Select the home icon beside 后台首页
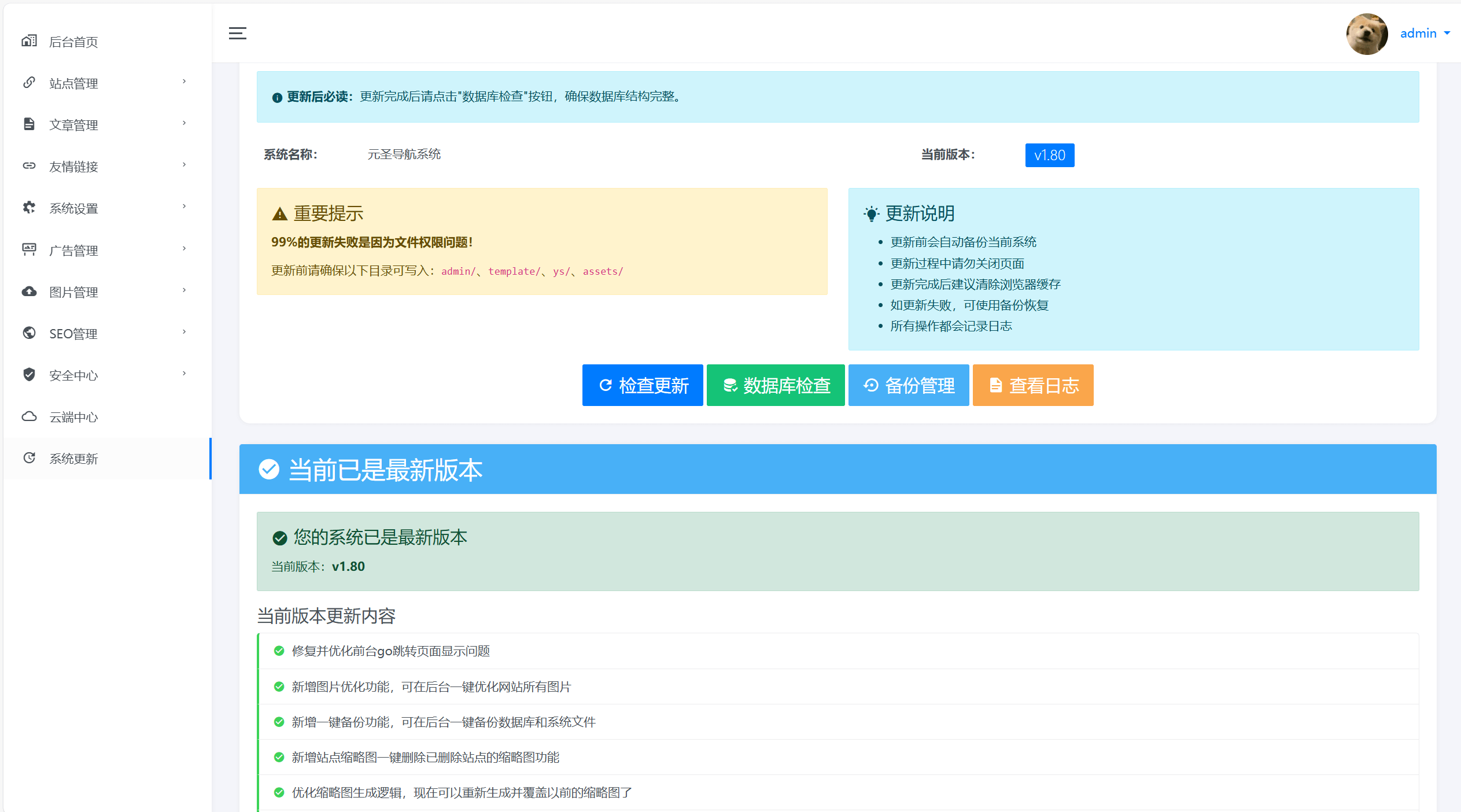Screen dimensions: 1461x812 tap(29, 41)
